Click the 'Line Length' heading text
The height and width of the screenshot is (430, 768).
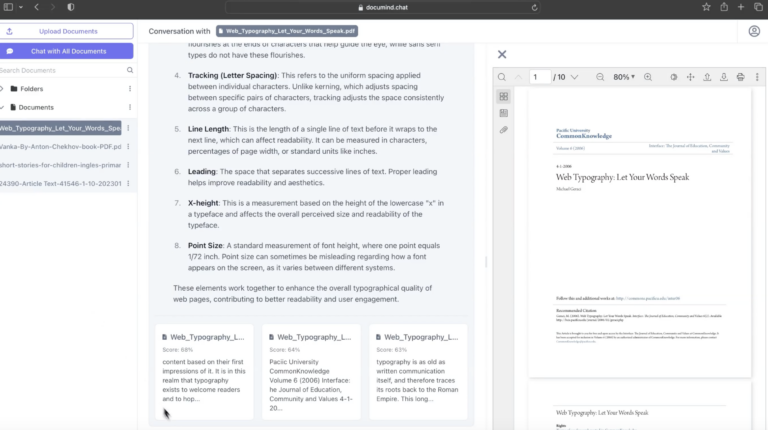(x=208, y=129)
